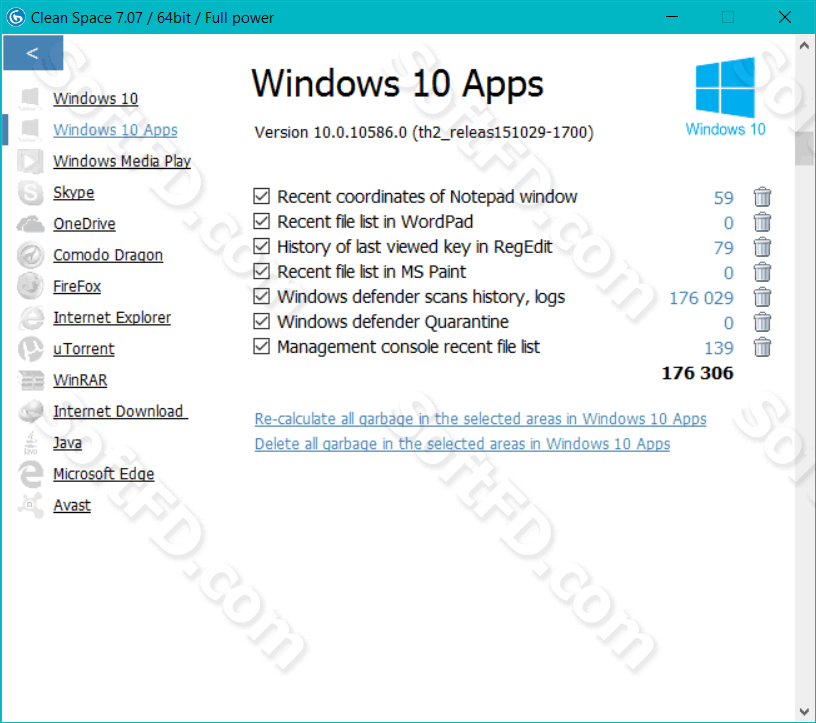
Task: Open the Windows 10 section
Action: click(x=95, y=99)
